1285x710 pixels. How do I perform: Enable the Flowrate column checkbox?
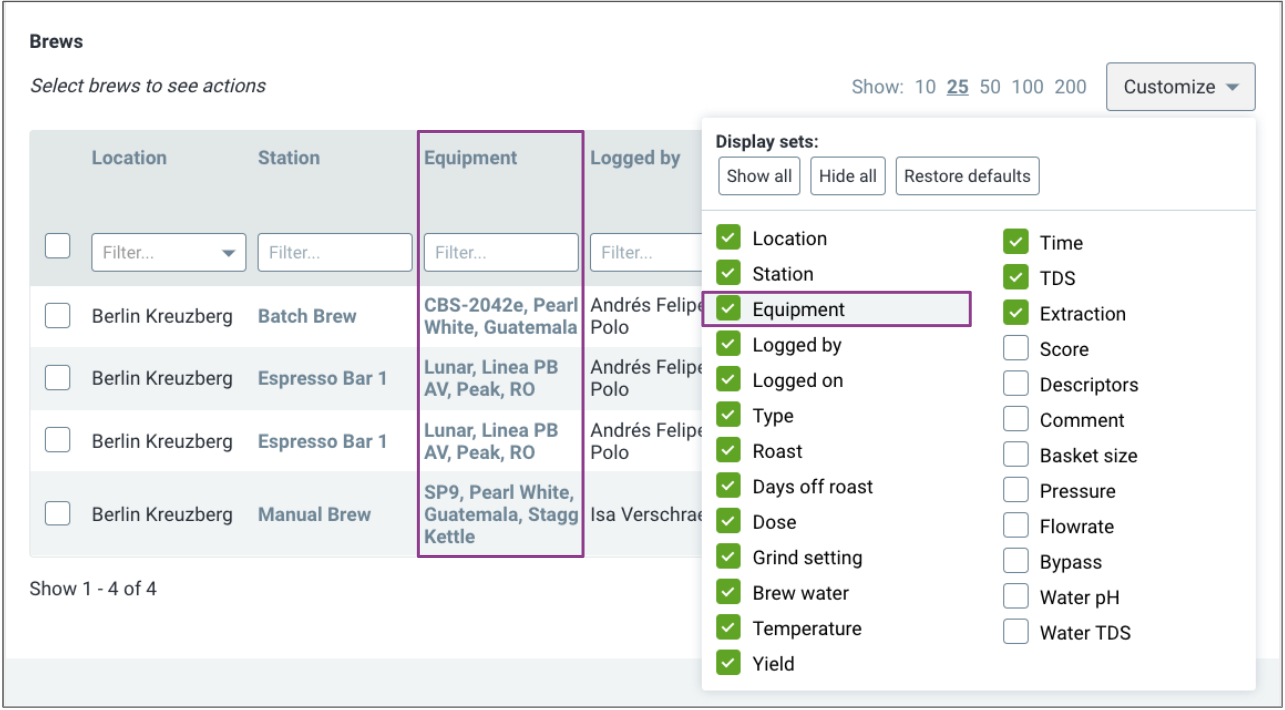coord(1016,526)
